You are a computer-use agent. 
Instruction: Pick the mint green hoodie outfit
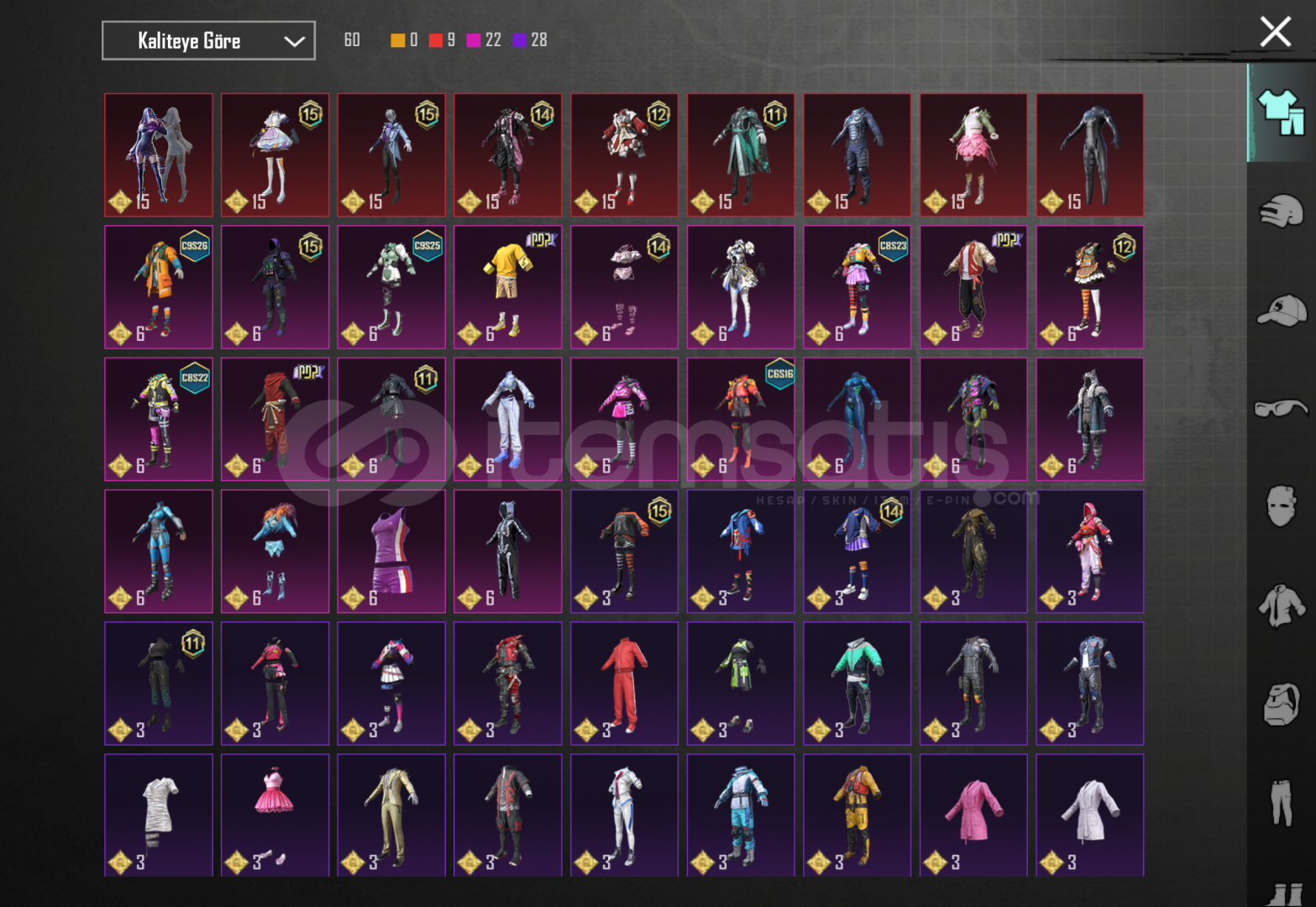pos(857,684)
